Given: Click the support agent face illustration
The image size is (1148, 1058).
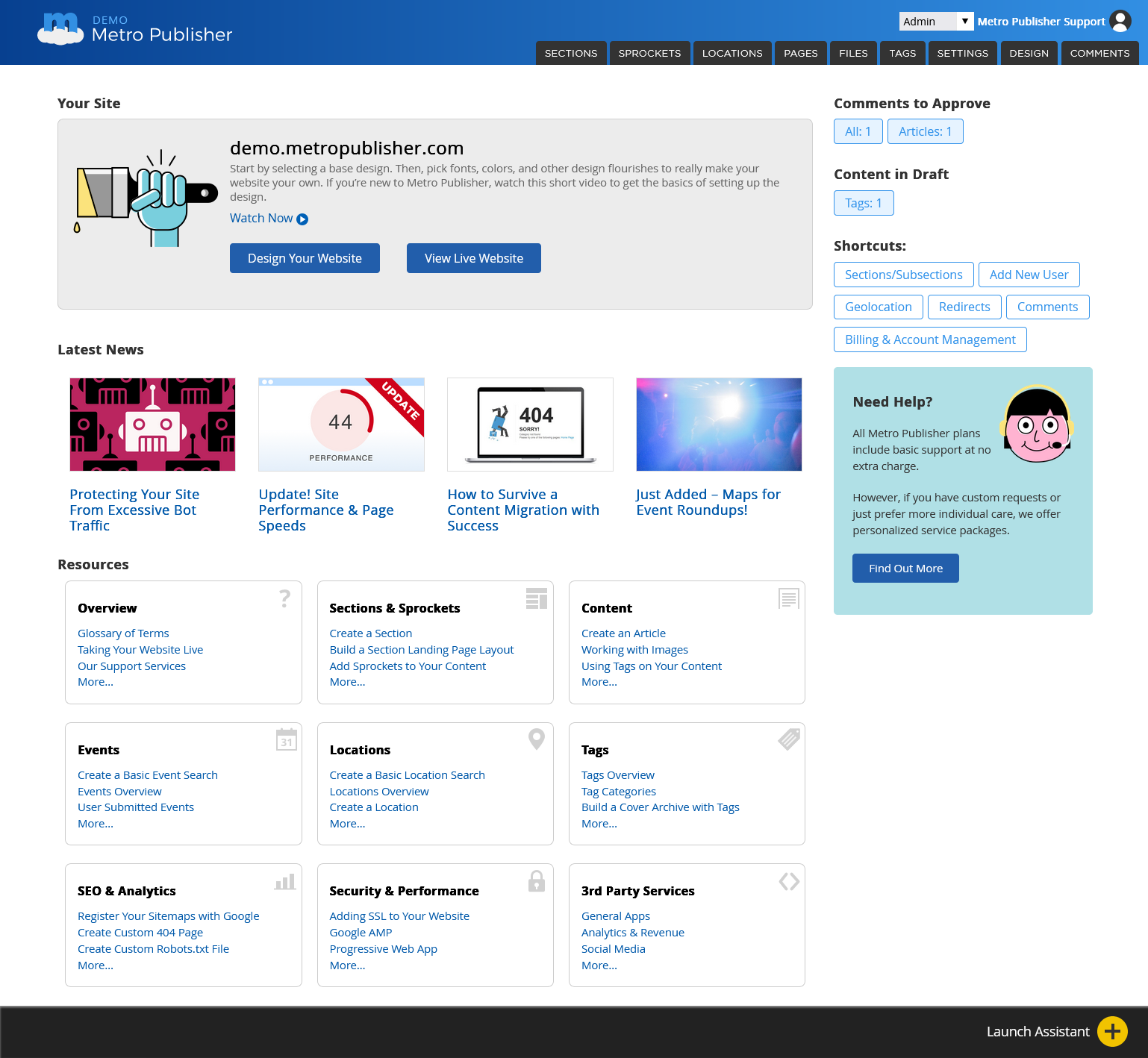Looking at the screenshot, I should pyautogui.click(x=1037, y=424).
